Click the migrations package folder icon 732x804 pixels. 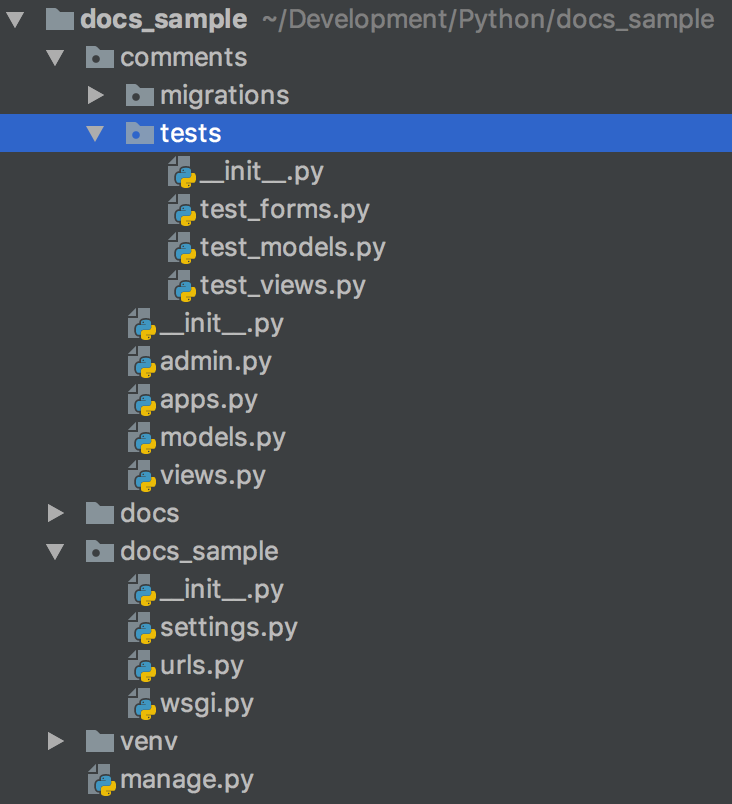pyautogui.click(x=139, y=95)
